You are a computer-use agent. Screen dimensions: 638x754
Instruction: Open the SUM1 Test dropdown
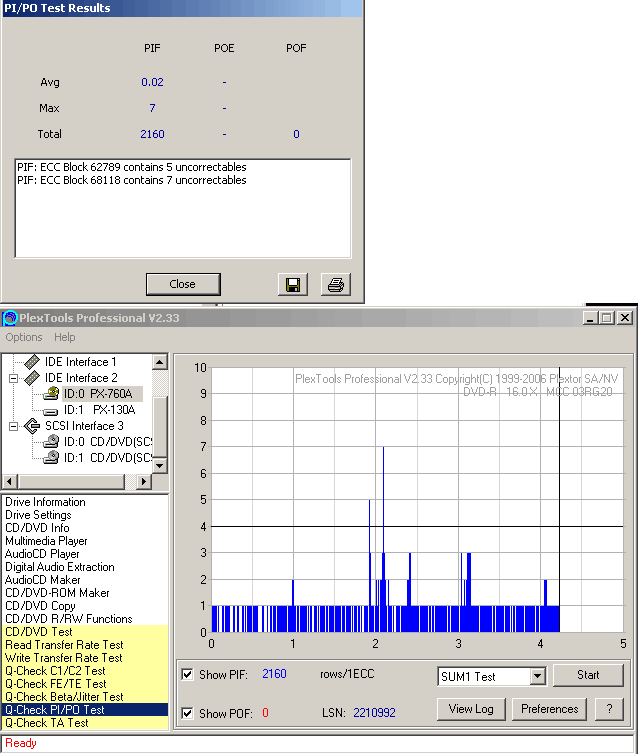click(x=537, y=677)
